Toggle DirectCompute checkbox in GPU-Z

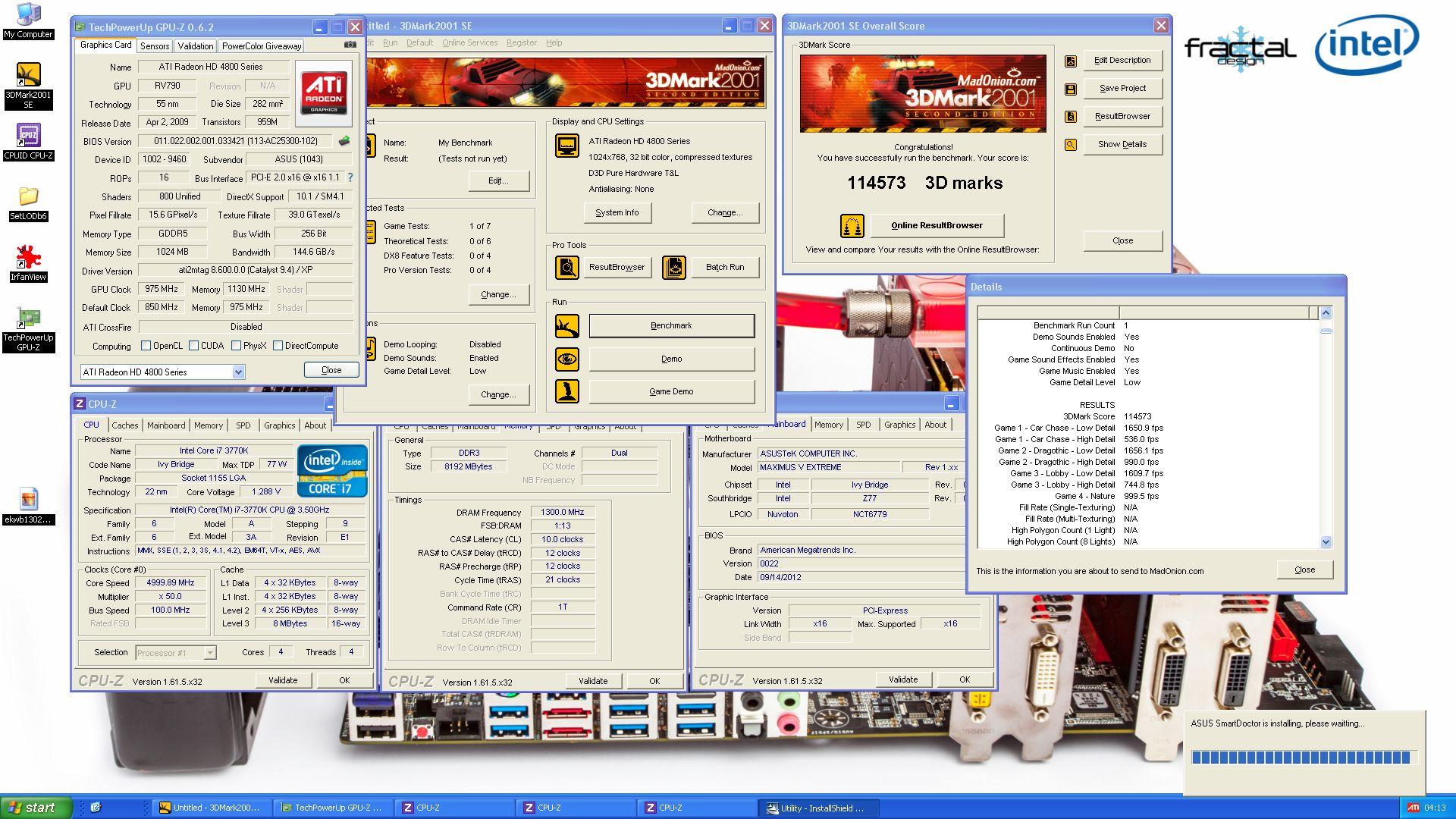point(278,346)
